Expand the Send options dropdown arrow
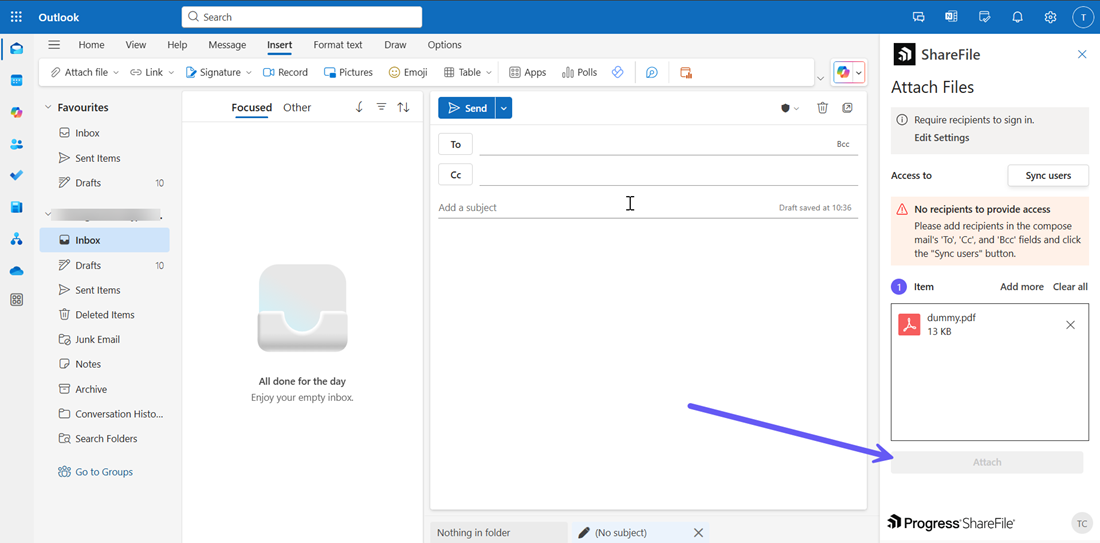Viewport: 1100px width, 543px height. pyautogui.click(x=504, y=108)
